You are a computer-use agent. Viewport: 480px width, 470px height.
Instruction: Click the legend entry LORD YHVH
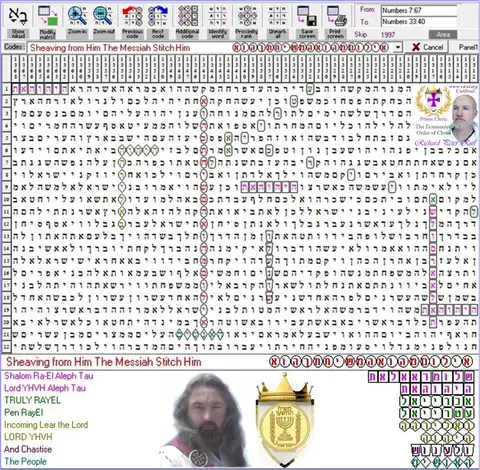click(28, 437)
